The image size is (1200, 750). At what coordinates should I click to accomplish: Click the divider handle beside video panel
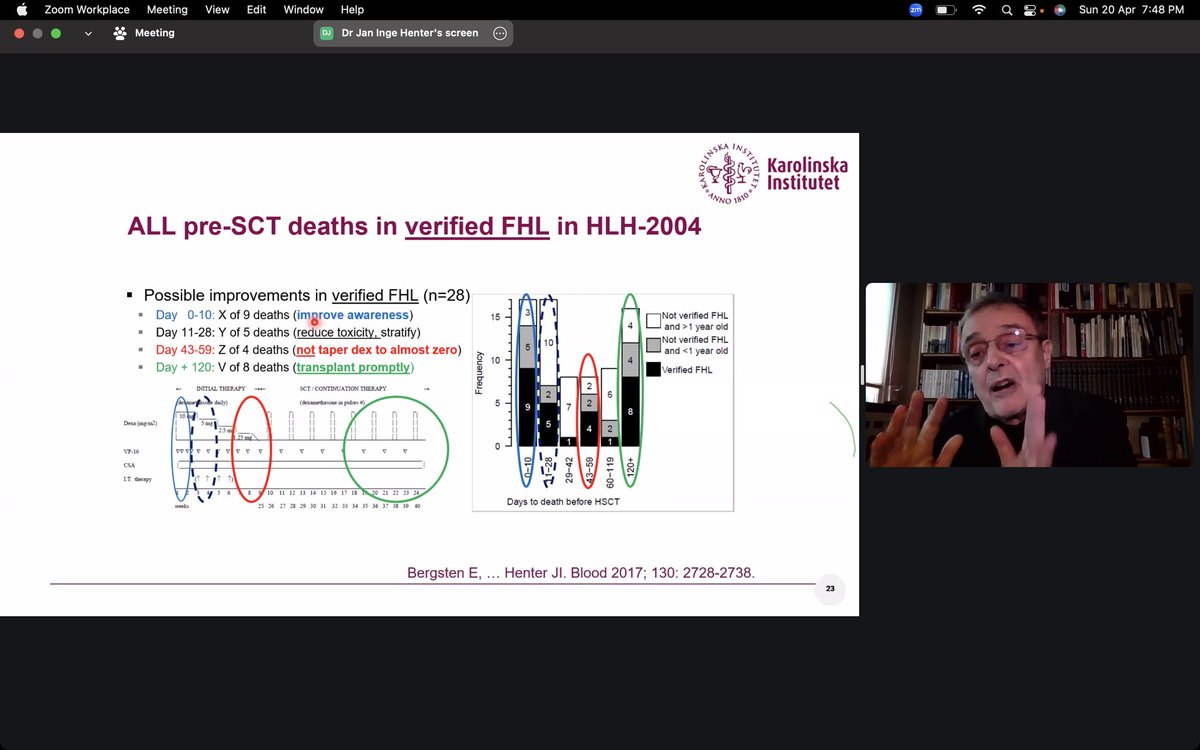[861, 375]
